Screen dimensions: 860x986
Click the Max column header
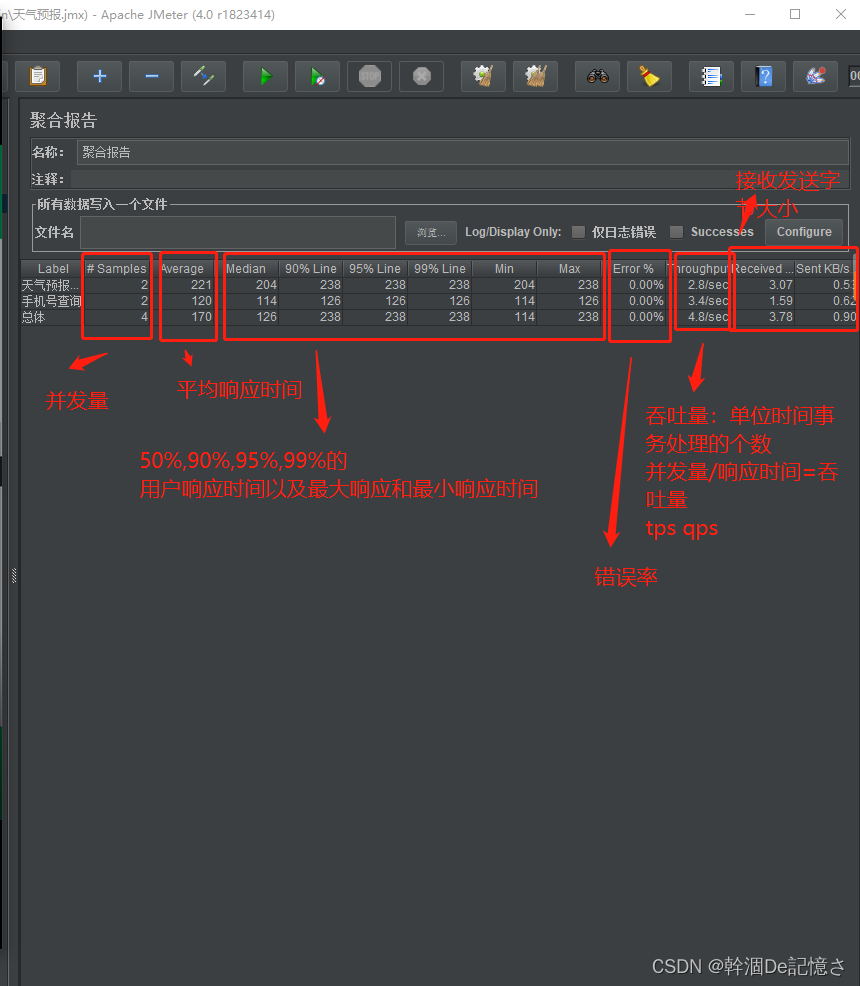[569, 269]
